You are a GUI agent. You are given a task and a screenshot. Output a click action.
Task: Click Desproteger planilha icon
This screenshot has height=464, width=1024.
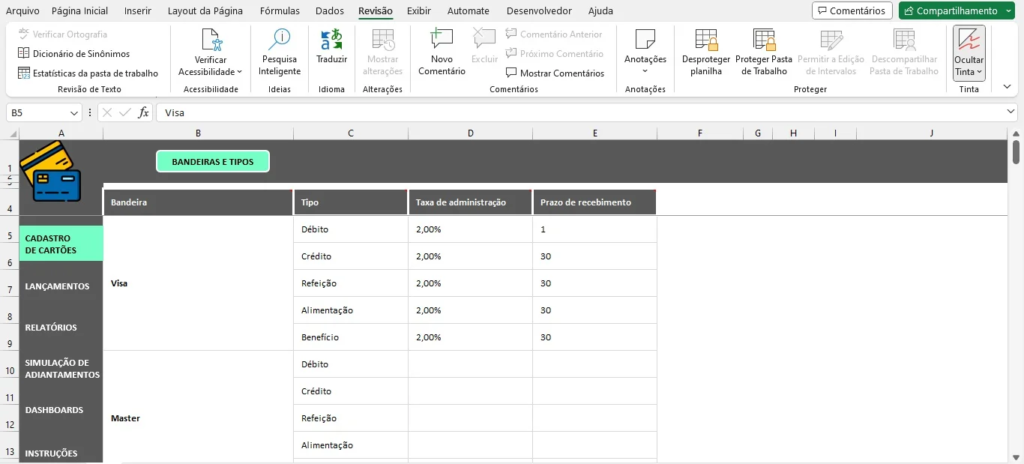[x=706, y=41]
